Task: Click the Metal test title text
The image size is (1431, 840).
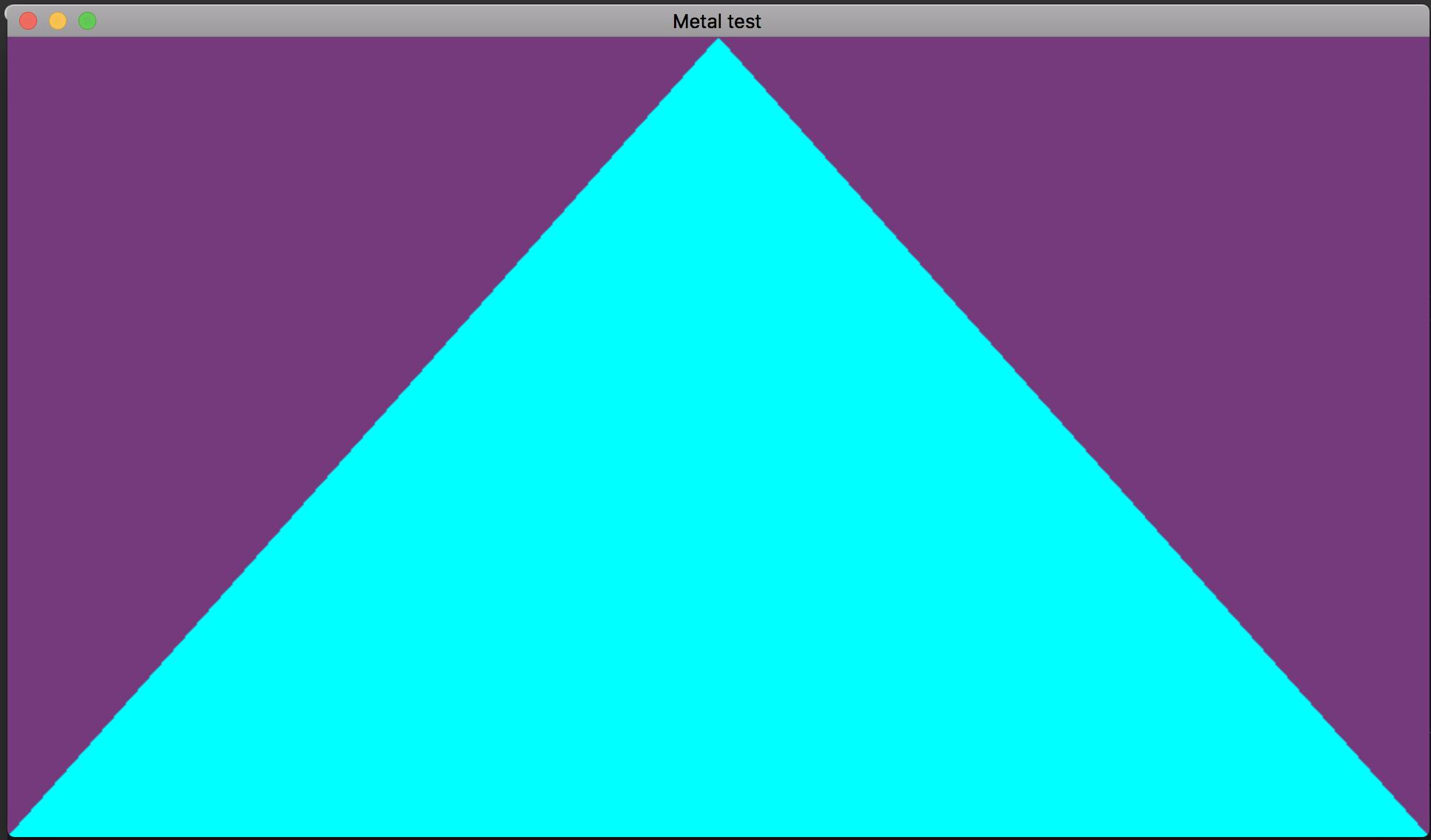Action: (716, 21)
